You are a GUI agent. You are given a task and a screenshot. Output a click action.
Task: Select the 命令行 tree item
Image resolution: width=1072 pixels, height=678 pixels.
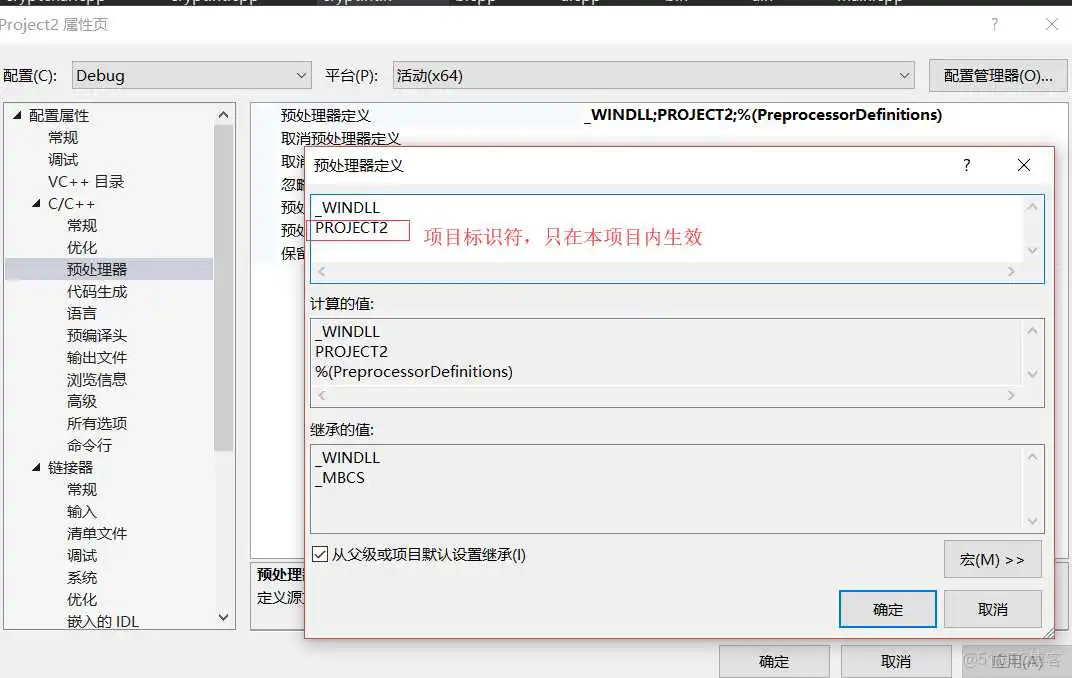click(90, 445)
